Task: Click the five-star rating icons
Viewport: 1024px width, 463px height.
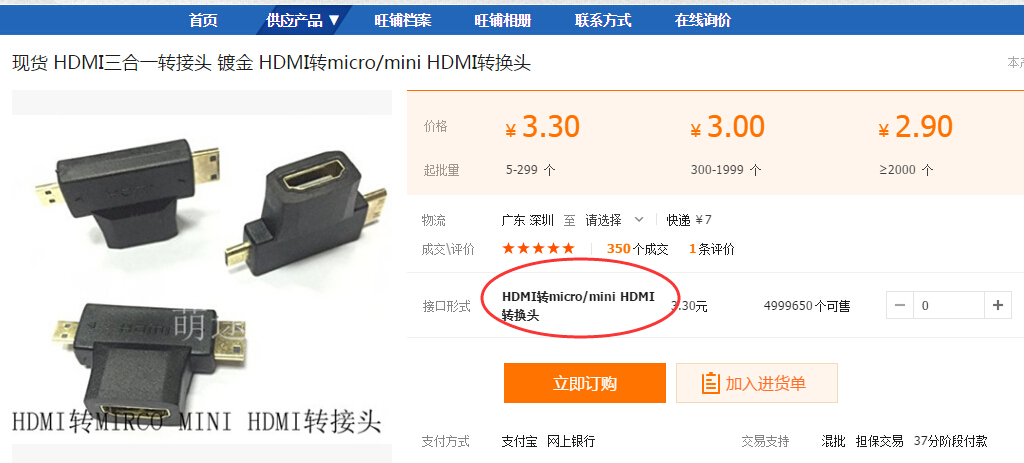Action: click(x=538, y=248)
